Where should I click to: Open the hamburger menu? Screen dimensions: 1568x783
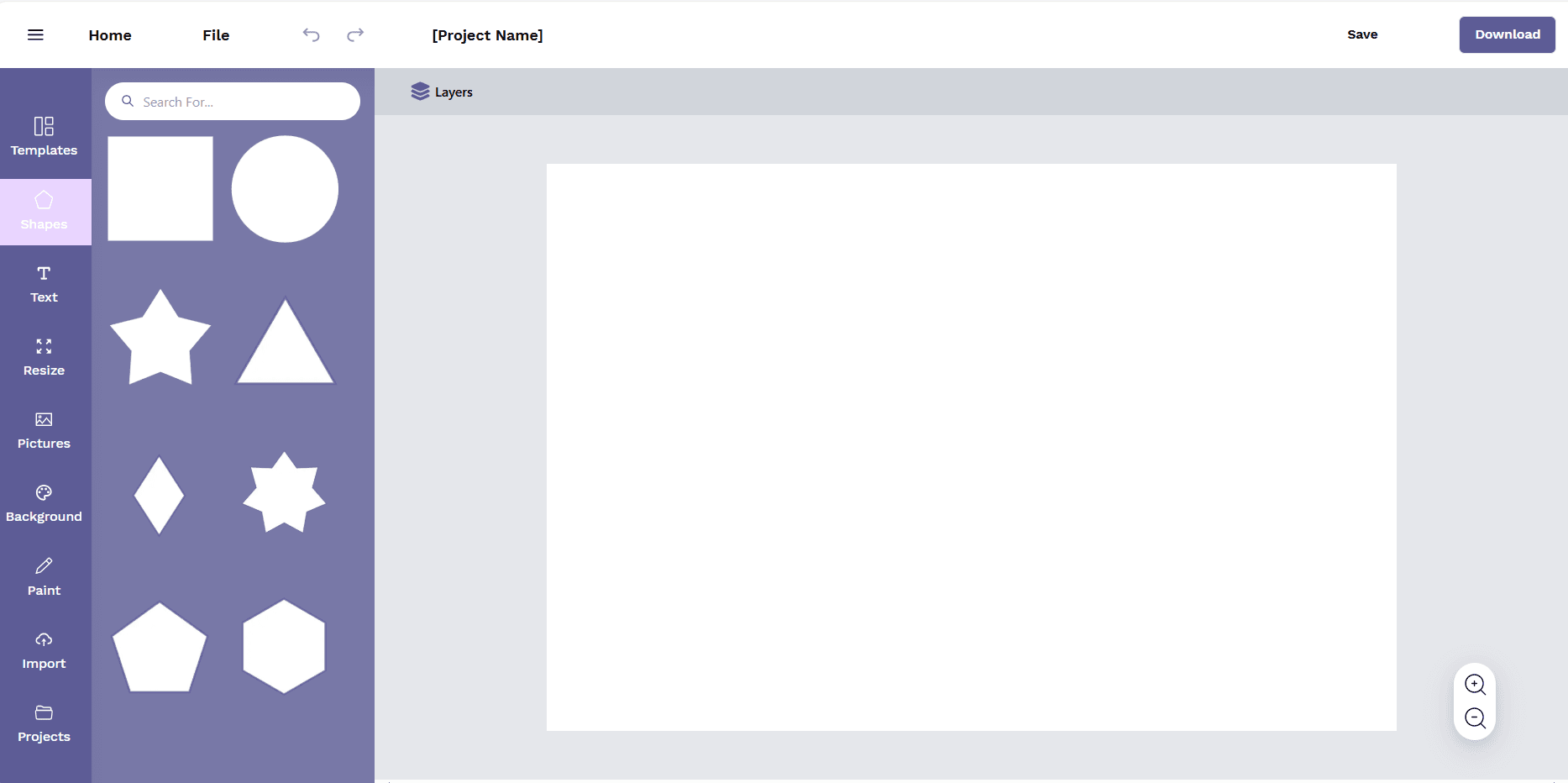[x=35, y=34]
